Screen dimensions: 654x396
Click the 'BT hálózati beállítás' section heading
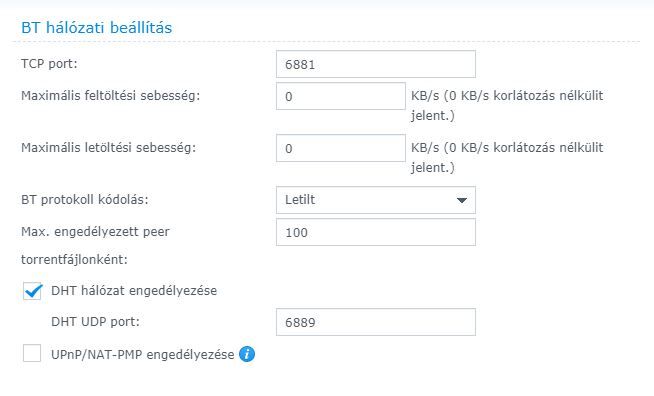(x=96, y=28)
